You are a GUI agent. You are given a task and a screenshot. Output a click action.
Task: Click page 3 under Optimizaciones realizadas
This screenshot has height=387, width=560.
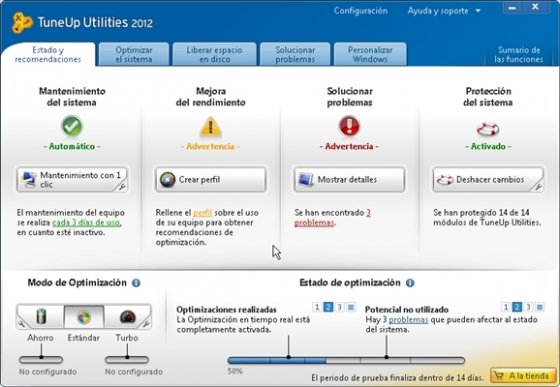(x=340, y=307)
